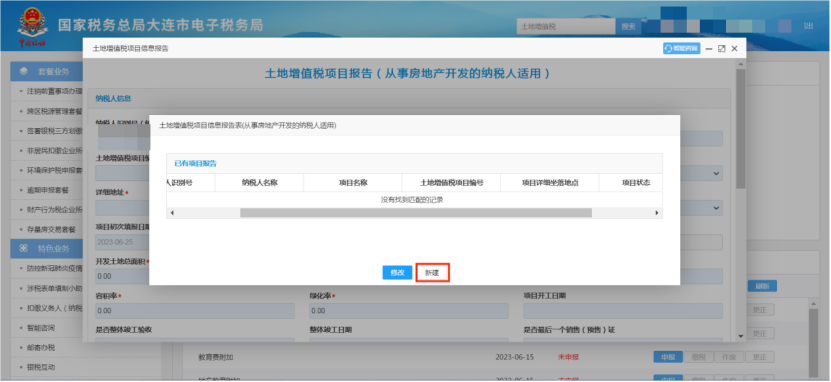Click the 未申报 status in 教育费附加 row

click(568, 357)
